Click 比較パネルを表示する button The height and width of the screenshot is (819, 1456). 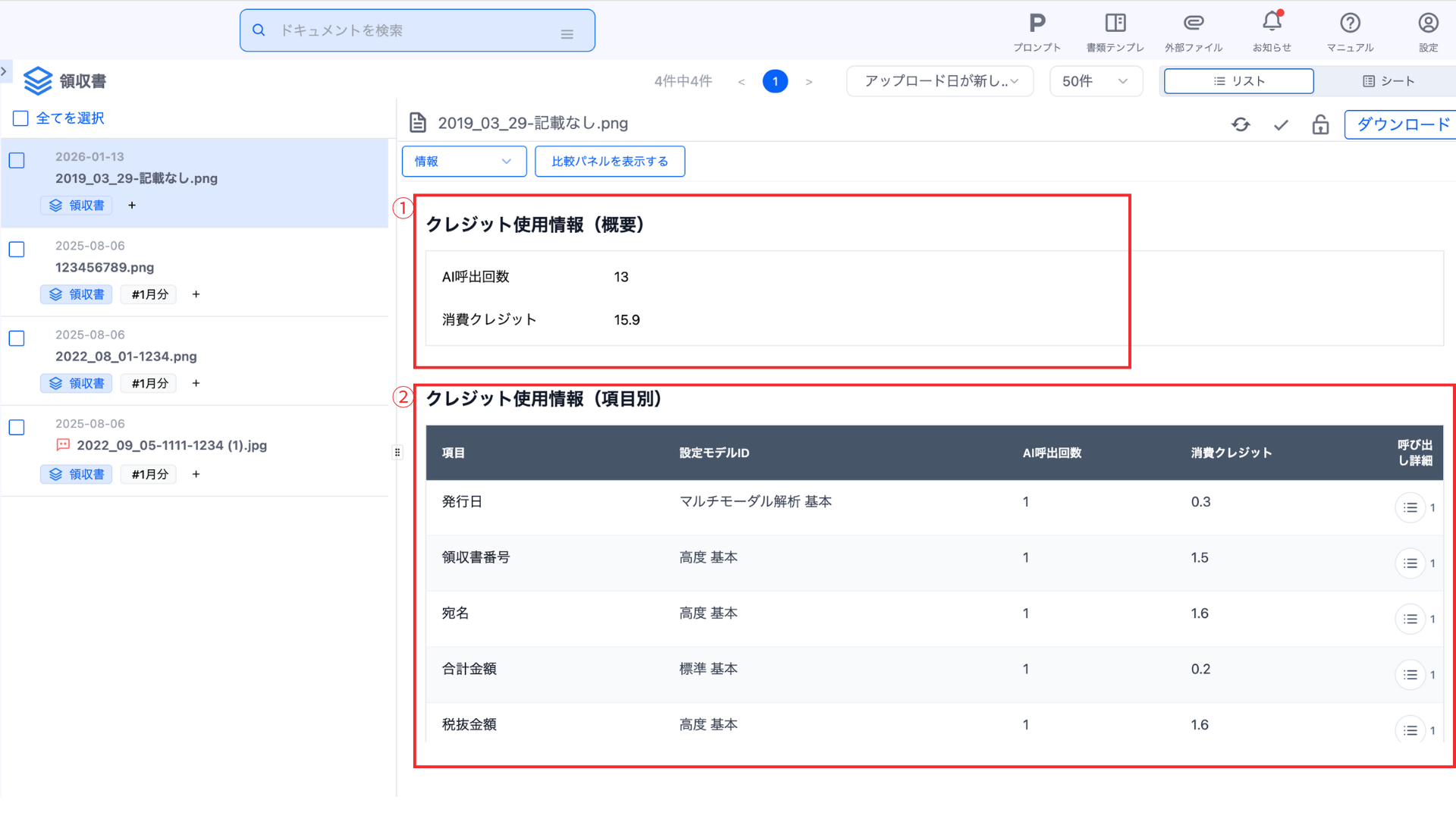click(610, 162)
